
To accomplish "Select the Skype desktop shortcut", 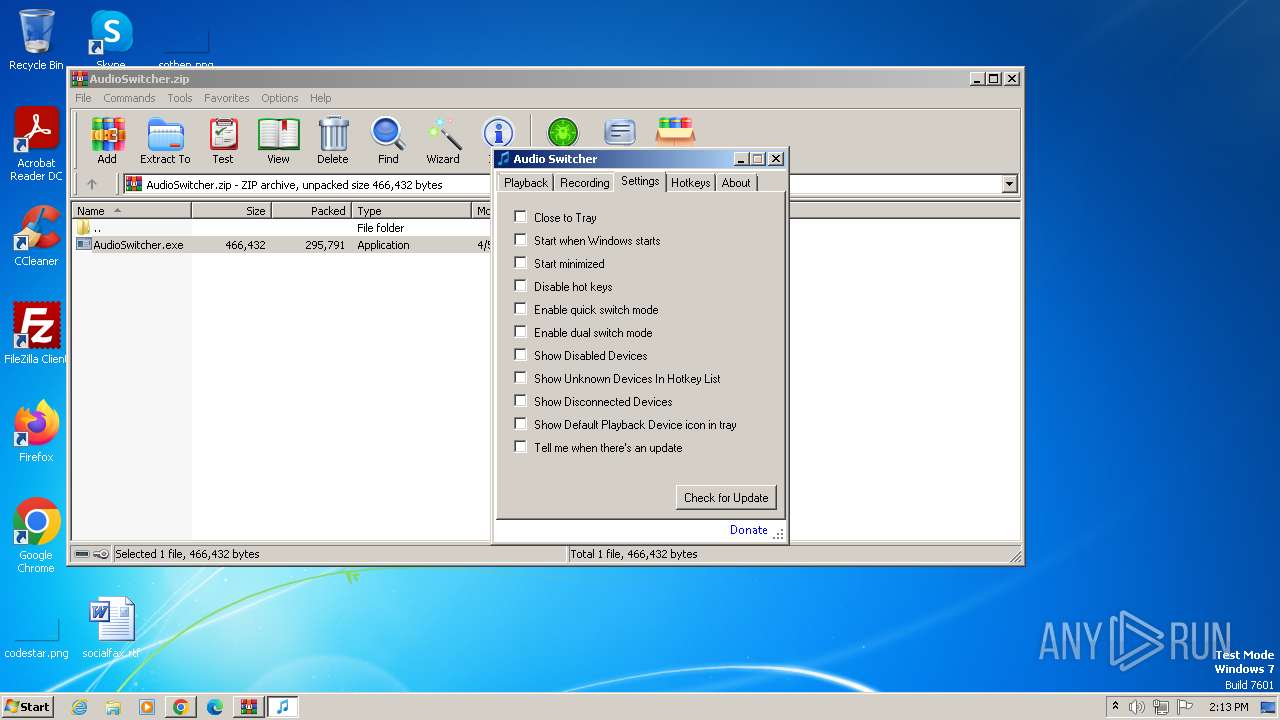I will tap(111, 40).
